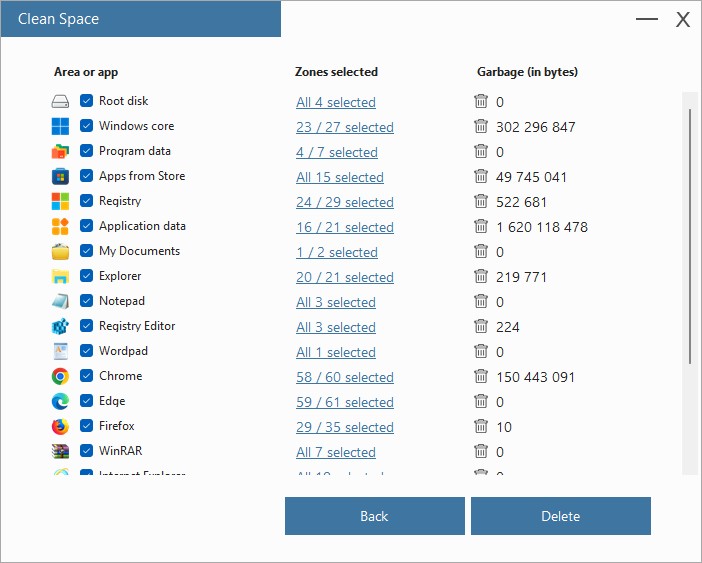Open 'All 15 selected' zones link

click(x=340, y=178)
